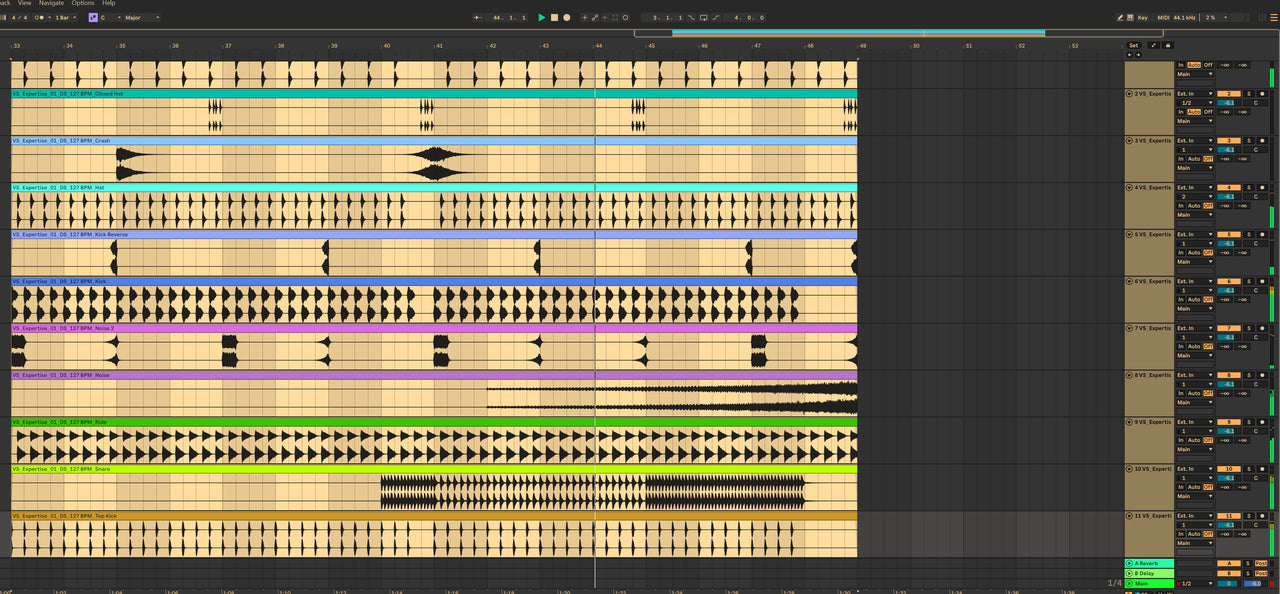This screenshot has height=594, width=1280.
Task: Select the Main track header
Action: [x=1149, y=583]
